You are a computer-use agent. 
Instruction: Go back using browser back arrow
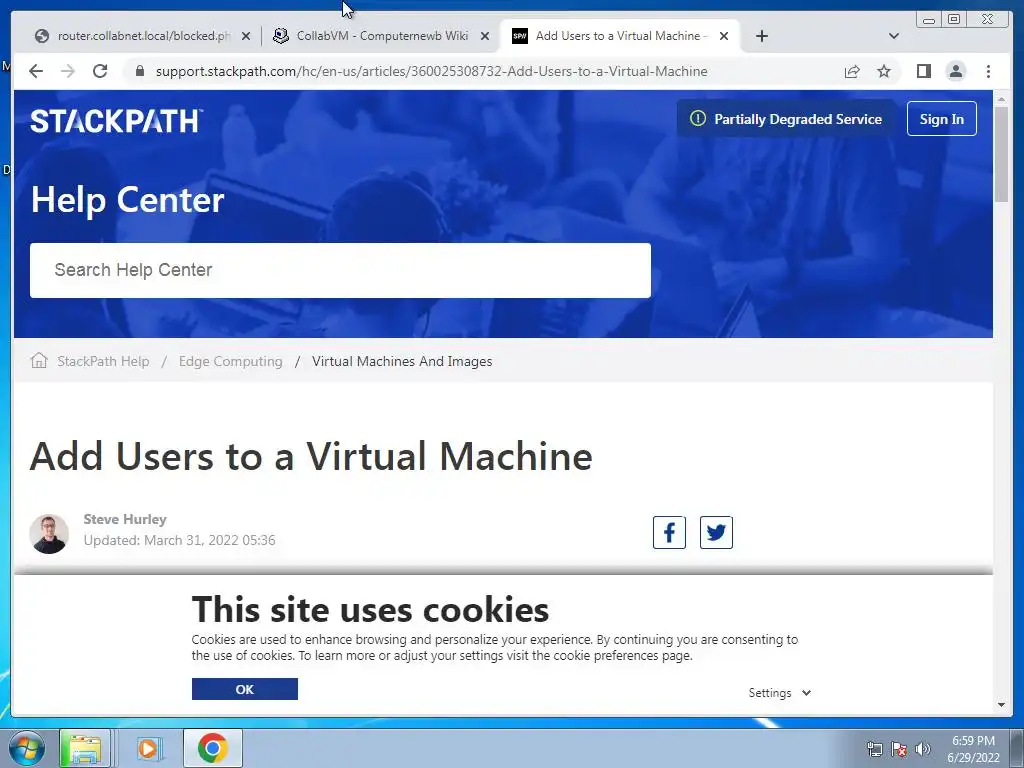coord(36,71)
